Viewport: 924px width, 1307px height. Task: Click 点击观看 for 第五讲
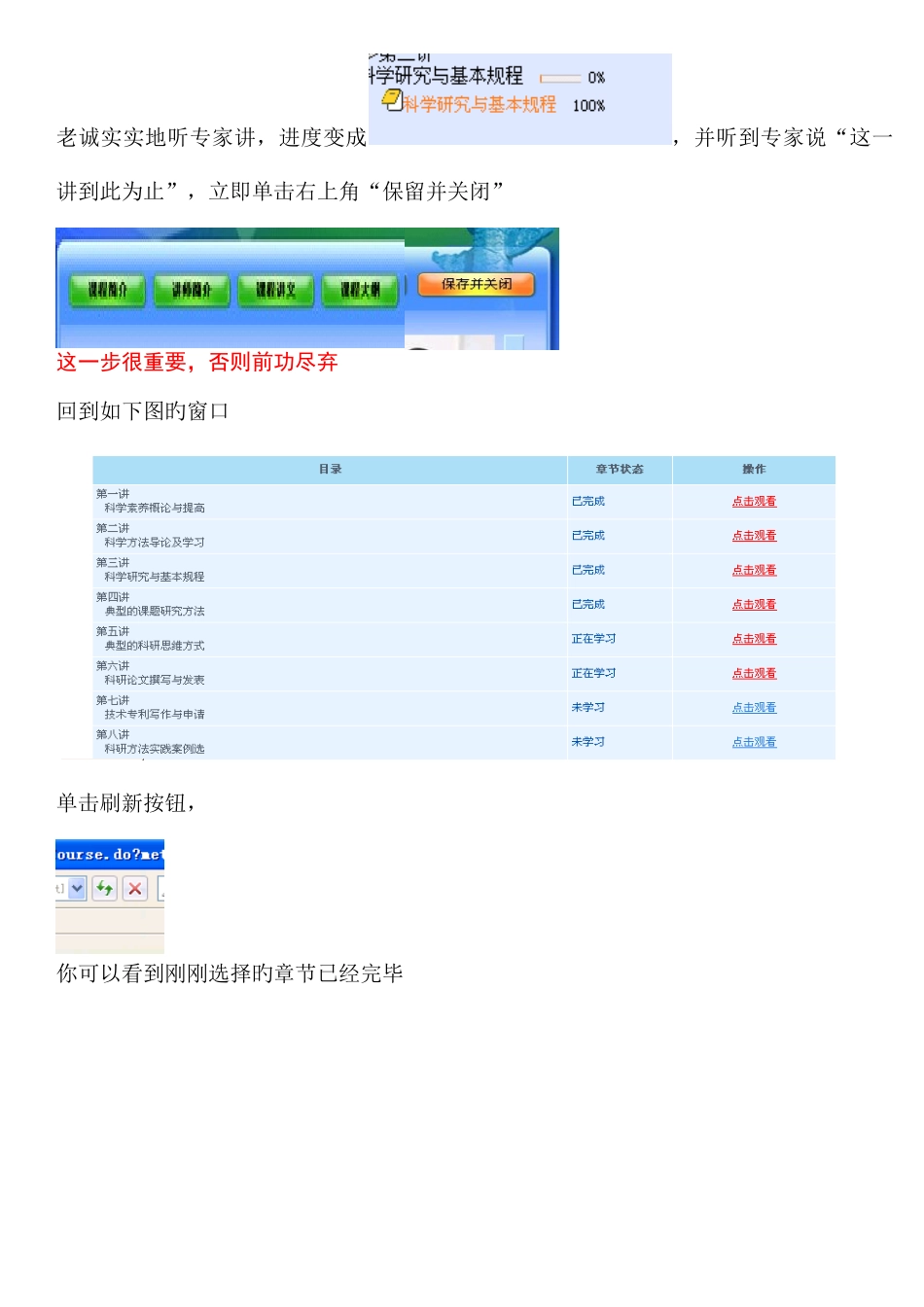pyautogui.click(x=754, y=639)
